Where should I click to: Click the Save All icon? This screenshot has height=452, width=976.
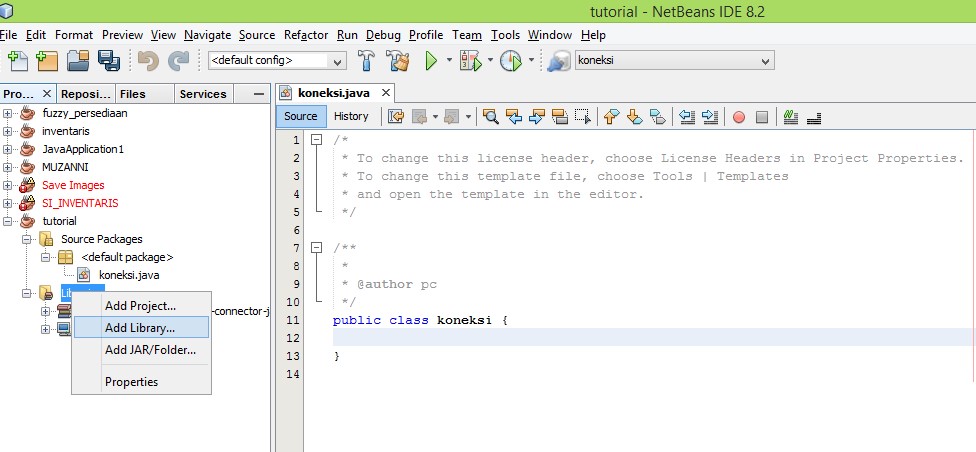click(108, 61)
